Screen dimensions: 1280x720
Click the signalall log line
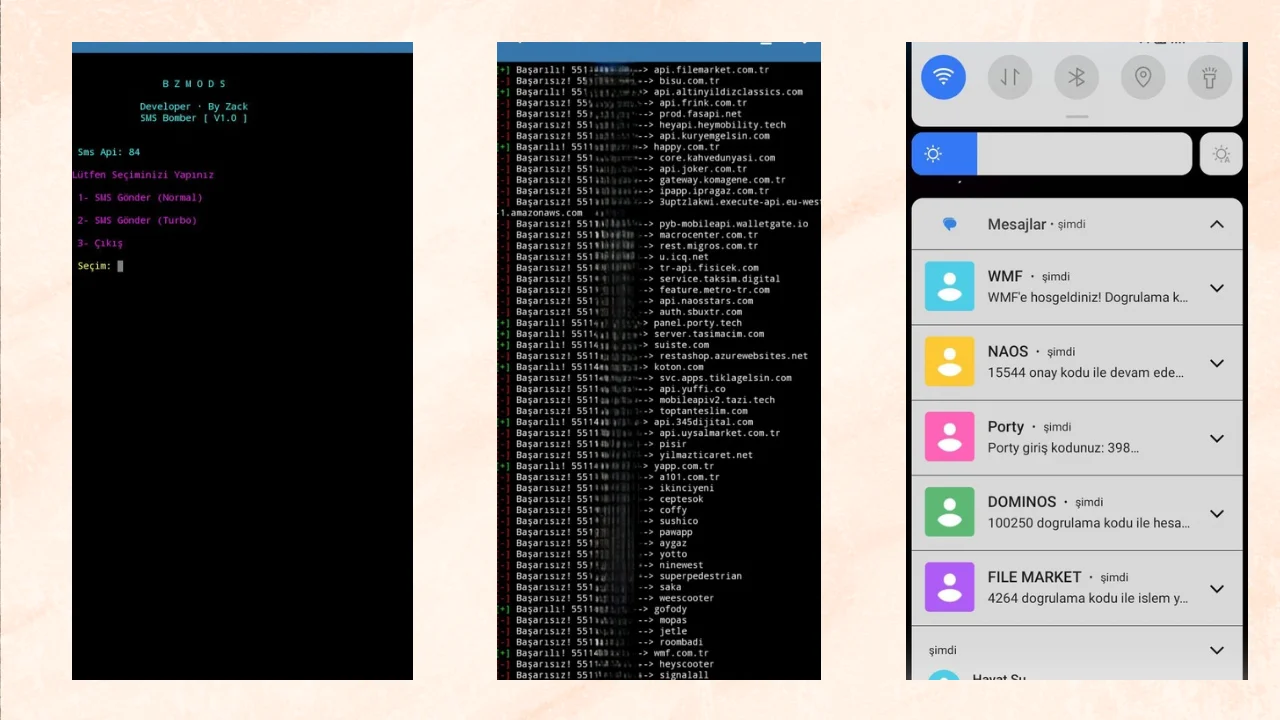[x=604, y=675]
